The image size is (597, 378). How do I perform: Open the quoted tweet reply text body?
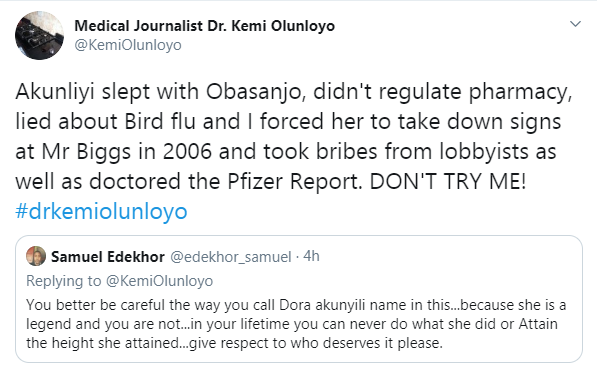[x=296, y=324]
